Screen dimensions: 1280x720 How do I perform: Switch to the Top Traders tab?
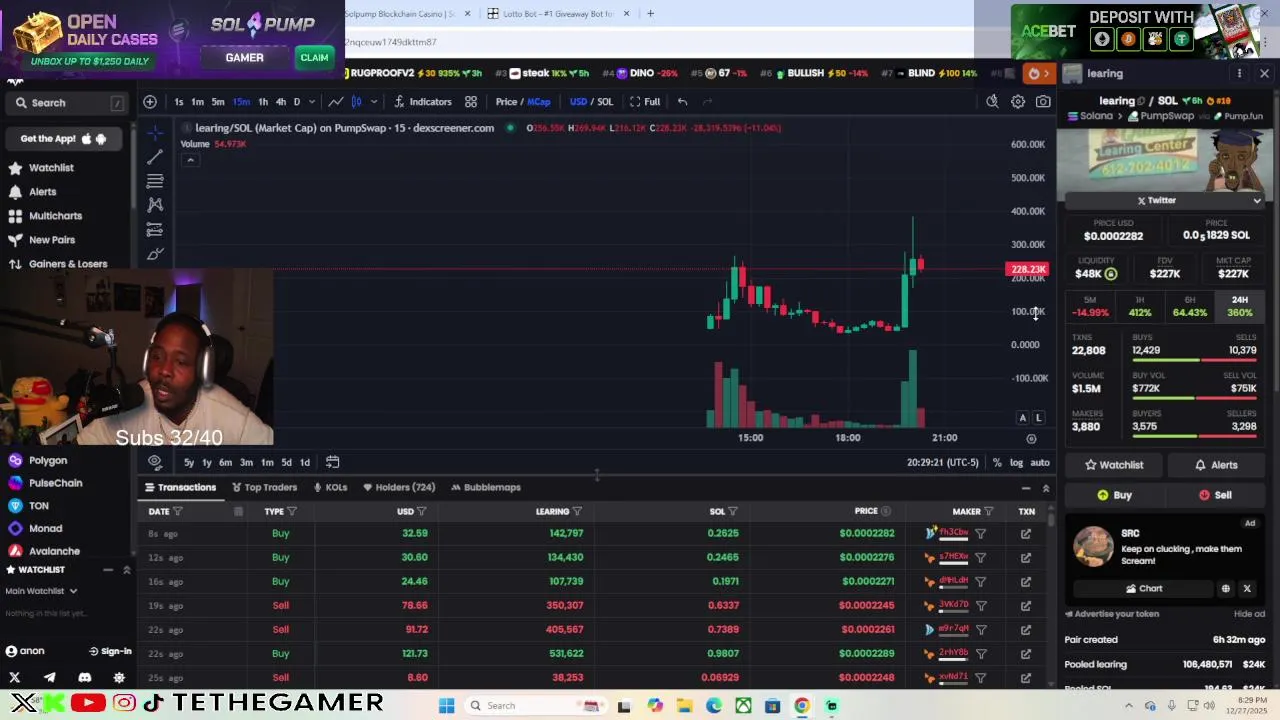pyautogui.click(x=265, y=488)
